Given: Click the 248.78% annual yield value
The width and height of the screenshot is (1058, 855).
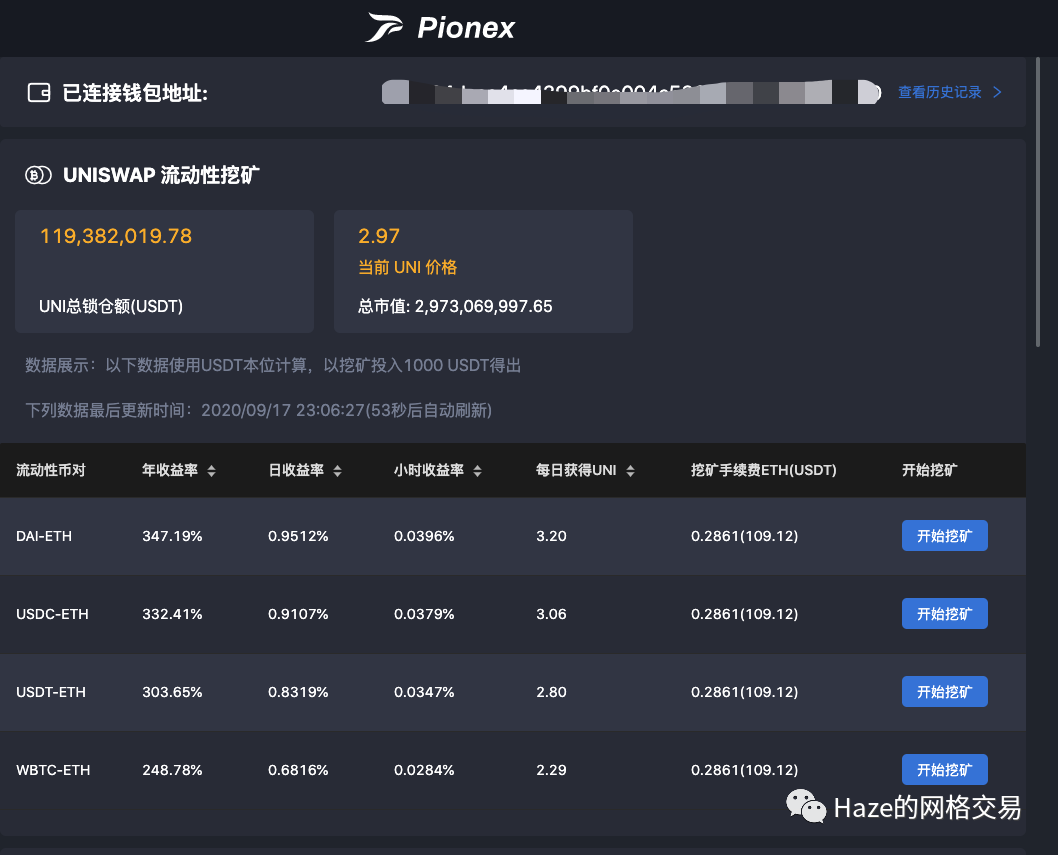Looking at the screenshot, I should [172, 770].
